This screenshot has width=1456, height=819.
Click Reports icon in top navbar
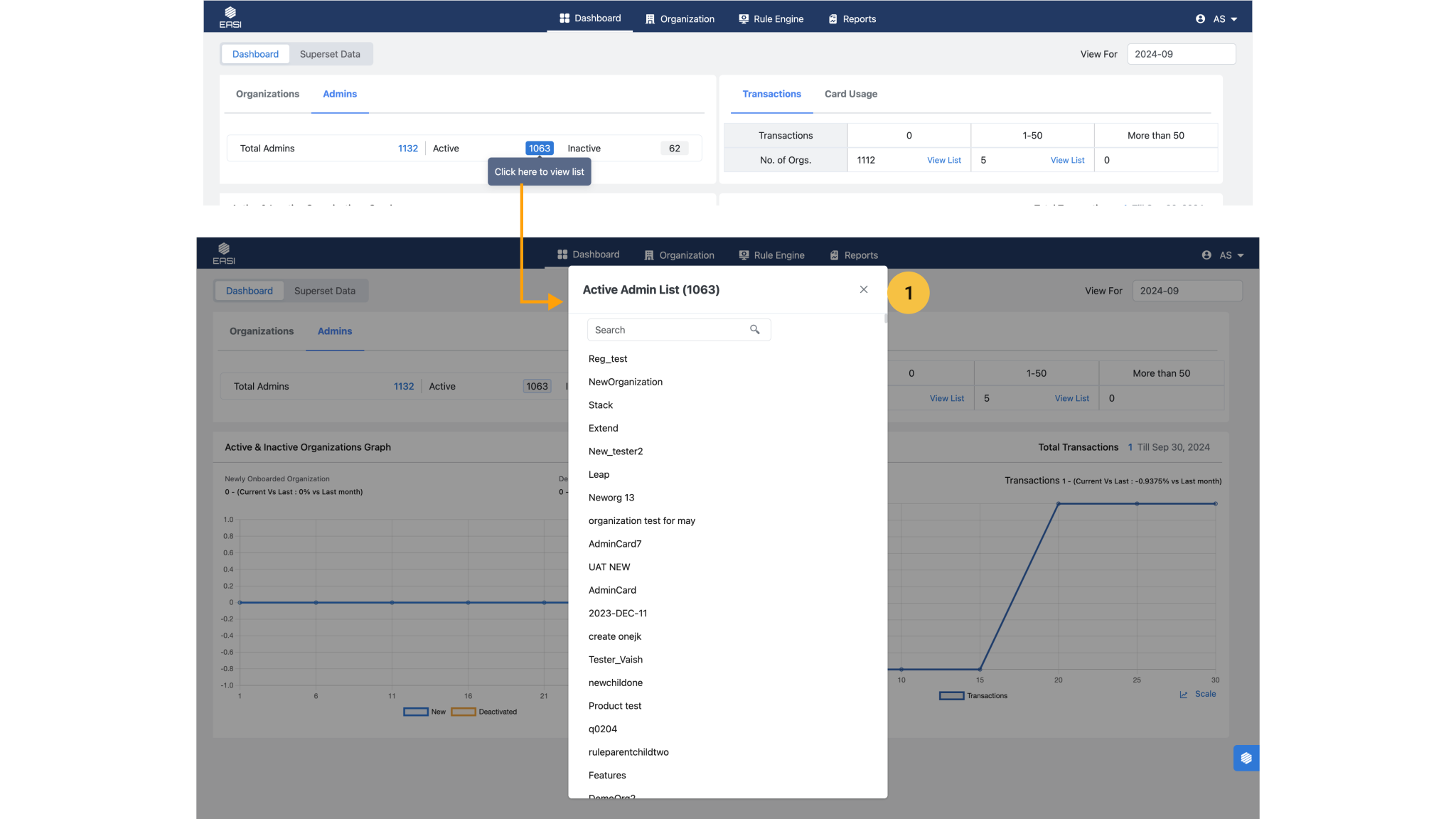[833, 19]
